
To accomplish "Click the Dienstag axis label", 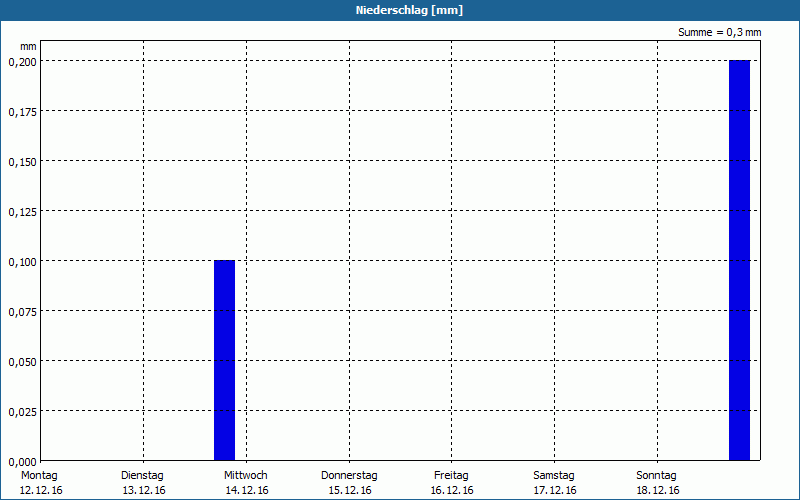I will click(142, 475).
